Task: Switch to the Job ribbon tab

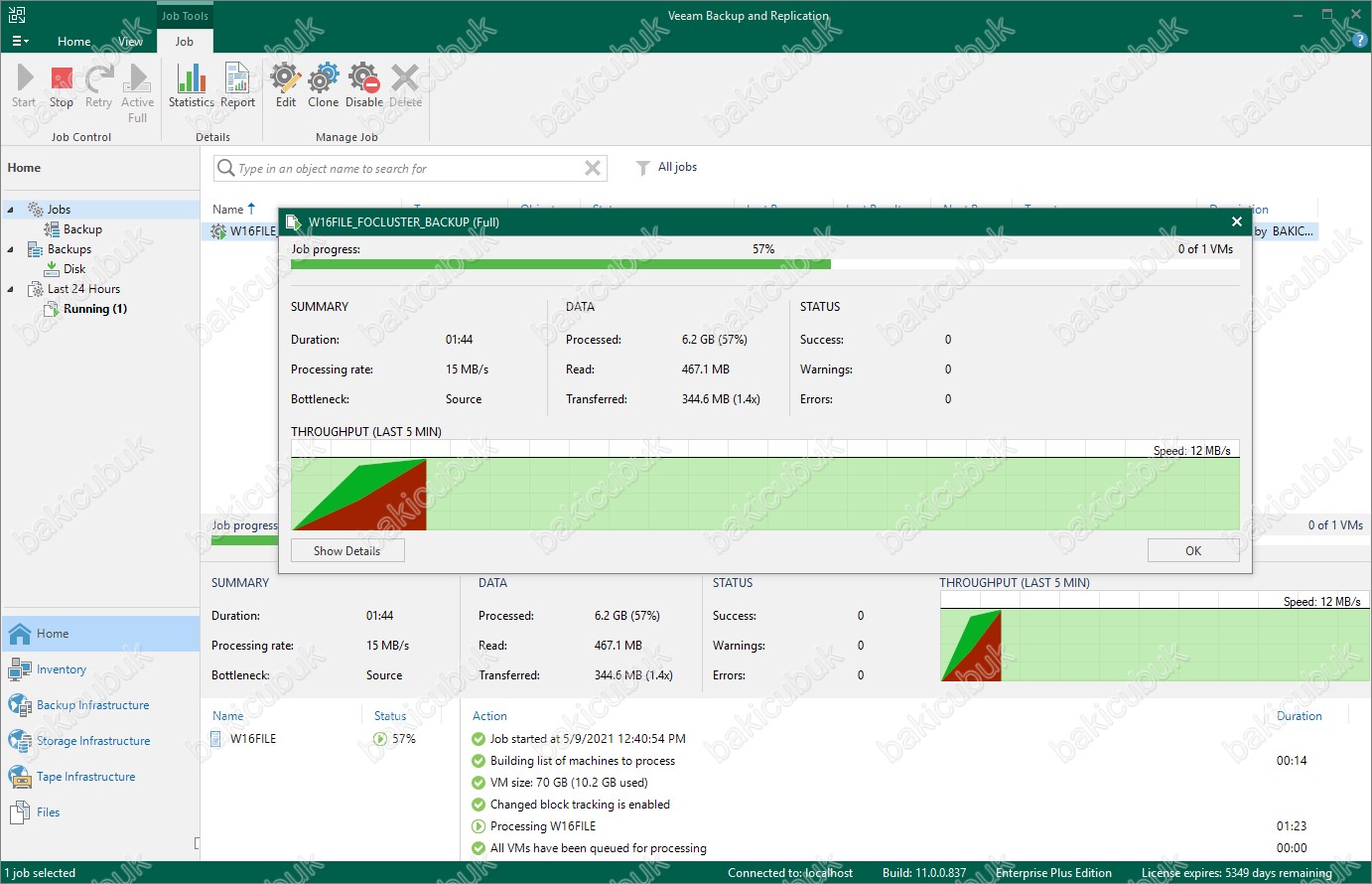Action: tap(185, 42)
